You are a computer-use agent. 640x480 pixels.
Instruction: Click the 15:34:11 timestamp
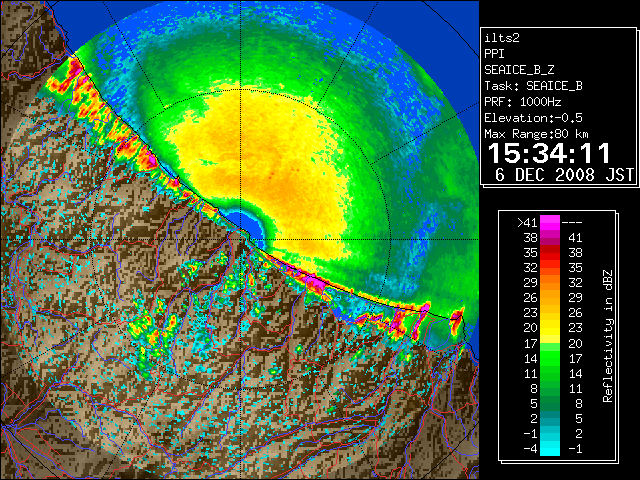(x=549, y=153)
